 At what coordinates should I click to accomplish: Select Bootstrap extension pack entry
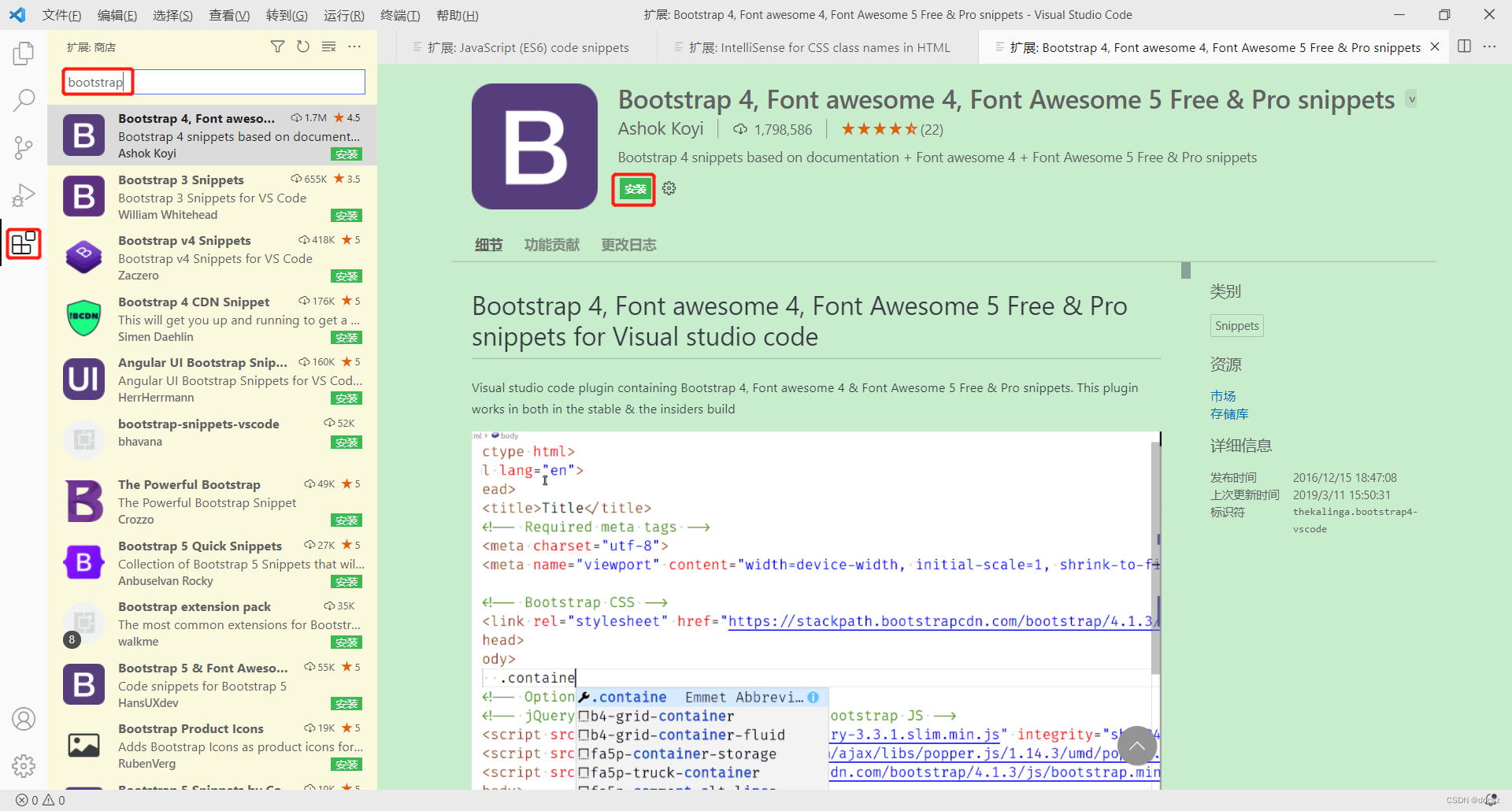[x=212, y=624]
